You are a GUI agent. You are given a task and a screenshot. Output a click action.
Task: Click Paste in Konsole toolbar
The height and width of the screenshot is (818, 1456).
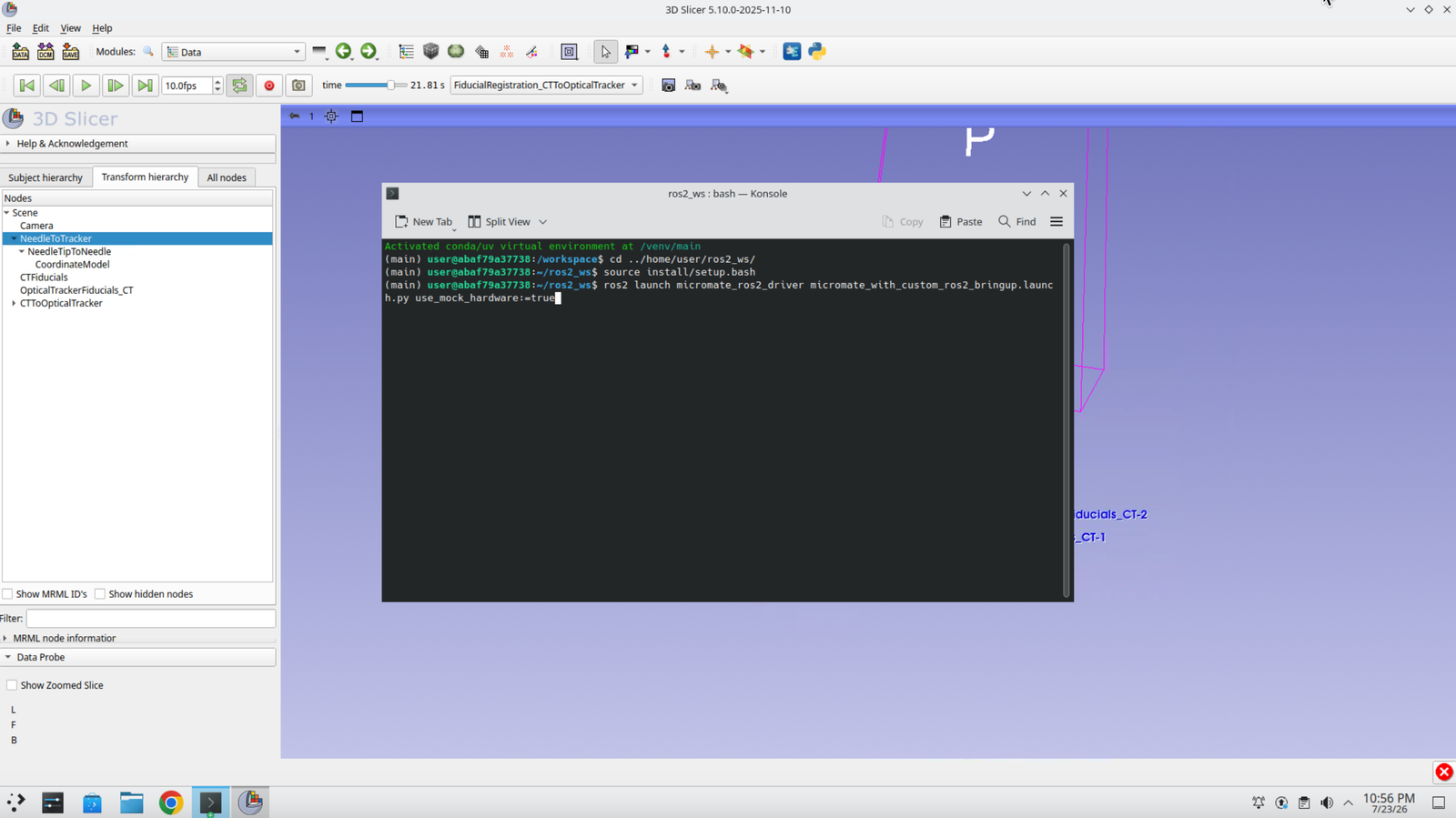coord(961,222)
